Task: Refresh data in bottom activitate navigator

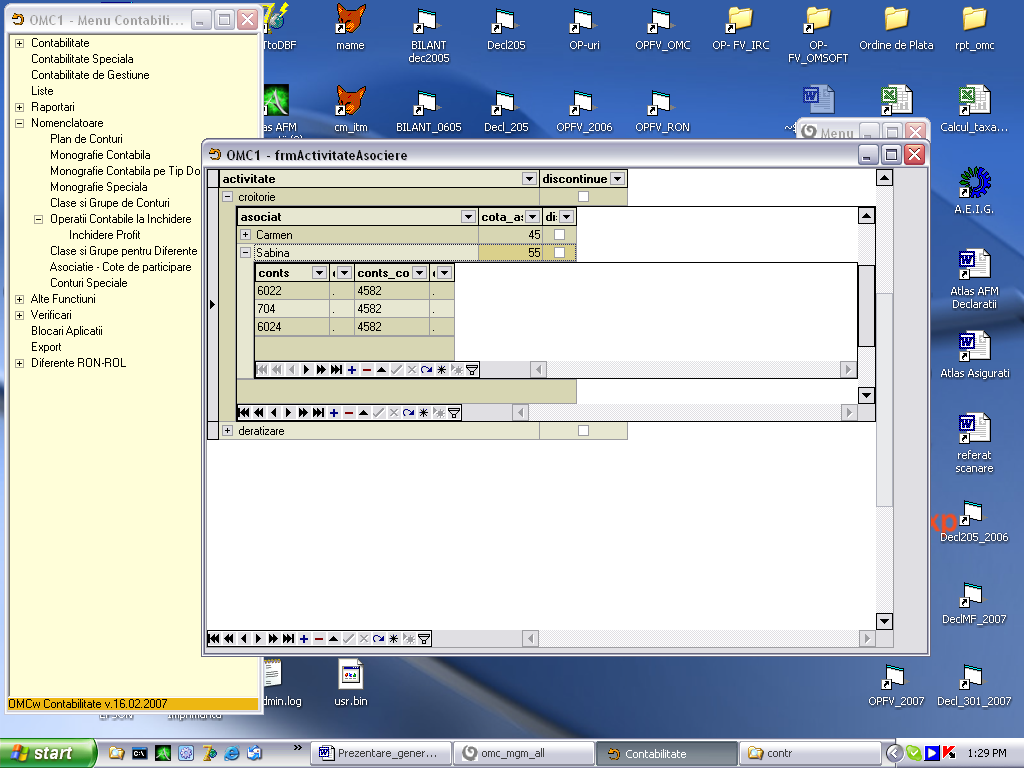Action: tap(379, 639)
